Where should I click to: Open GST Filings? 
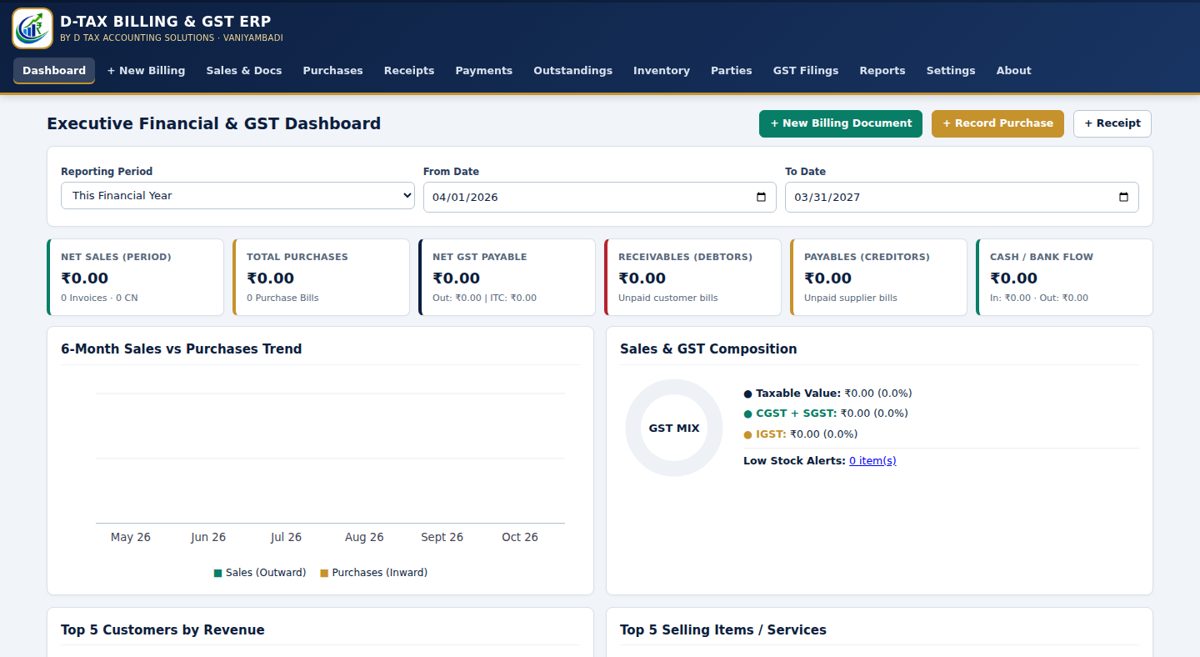806,71
